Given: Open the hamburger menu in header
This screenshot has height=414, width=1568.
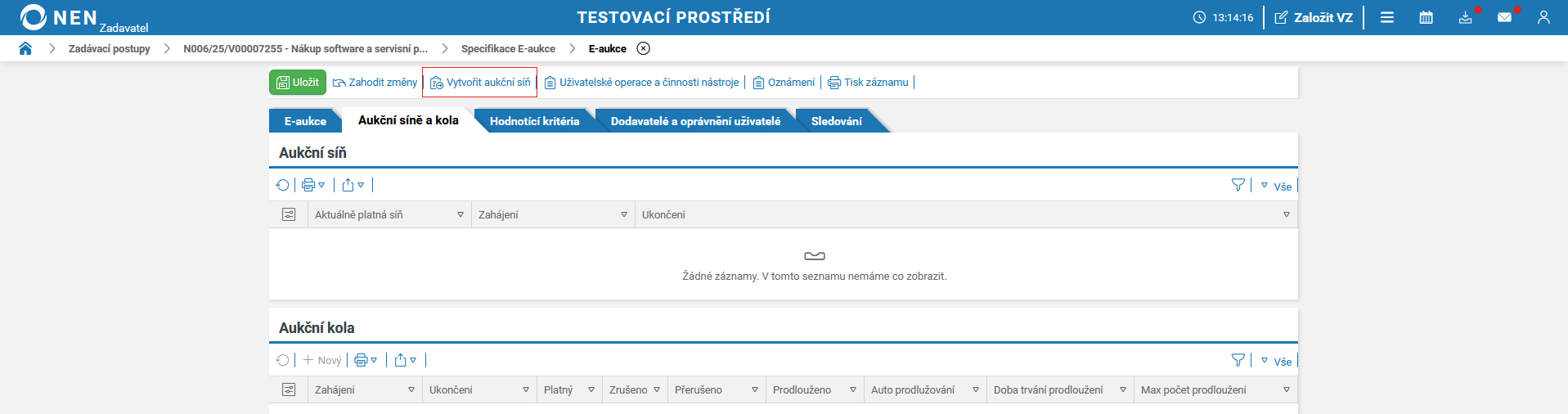Looking at the screenshot, I should 1387,17.
